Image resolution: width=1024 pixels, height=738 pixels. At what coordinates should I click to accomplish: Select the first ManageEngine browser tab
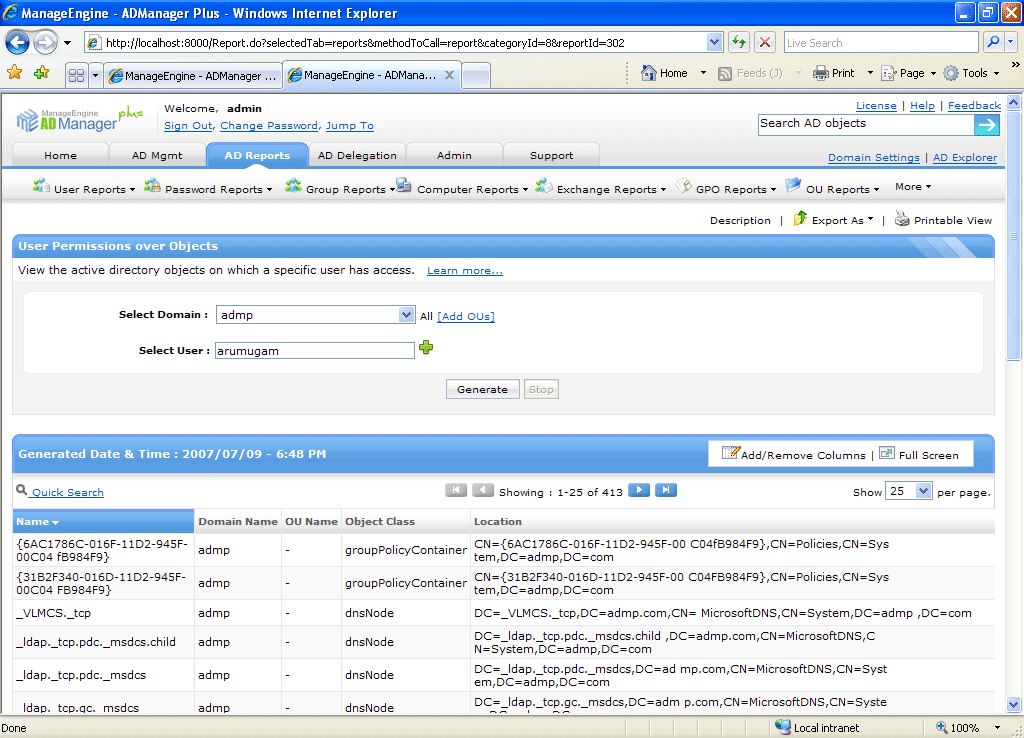[x=193, y=76]
